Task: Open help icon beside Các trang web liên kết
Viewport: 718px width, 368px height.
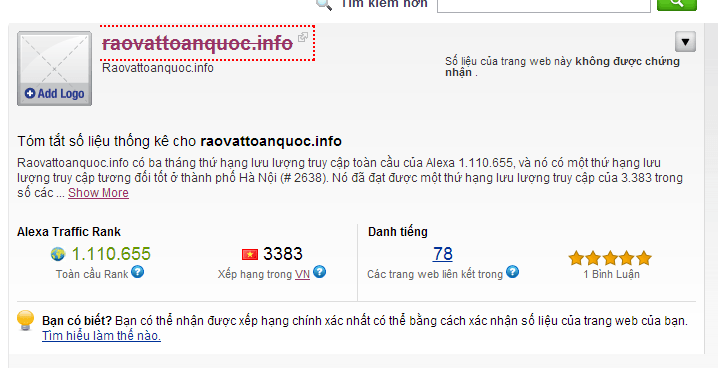Action: [x=512, y=272]
